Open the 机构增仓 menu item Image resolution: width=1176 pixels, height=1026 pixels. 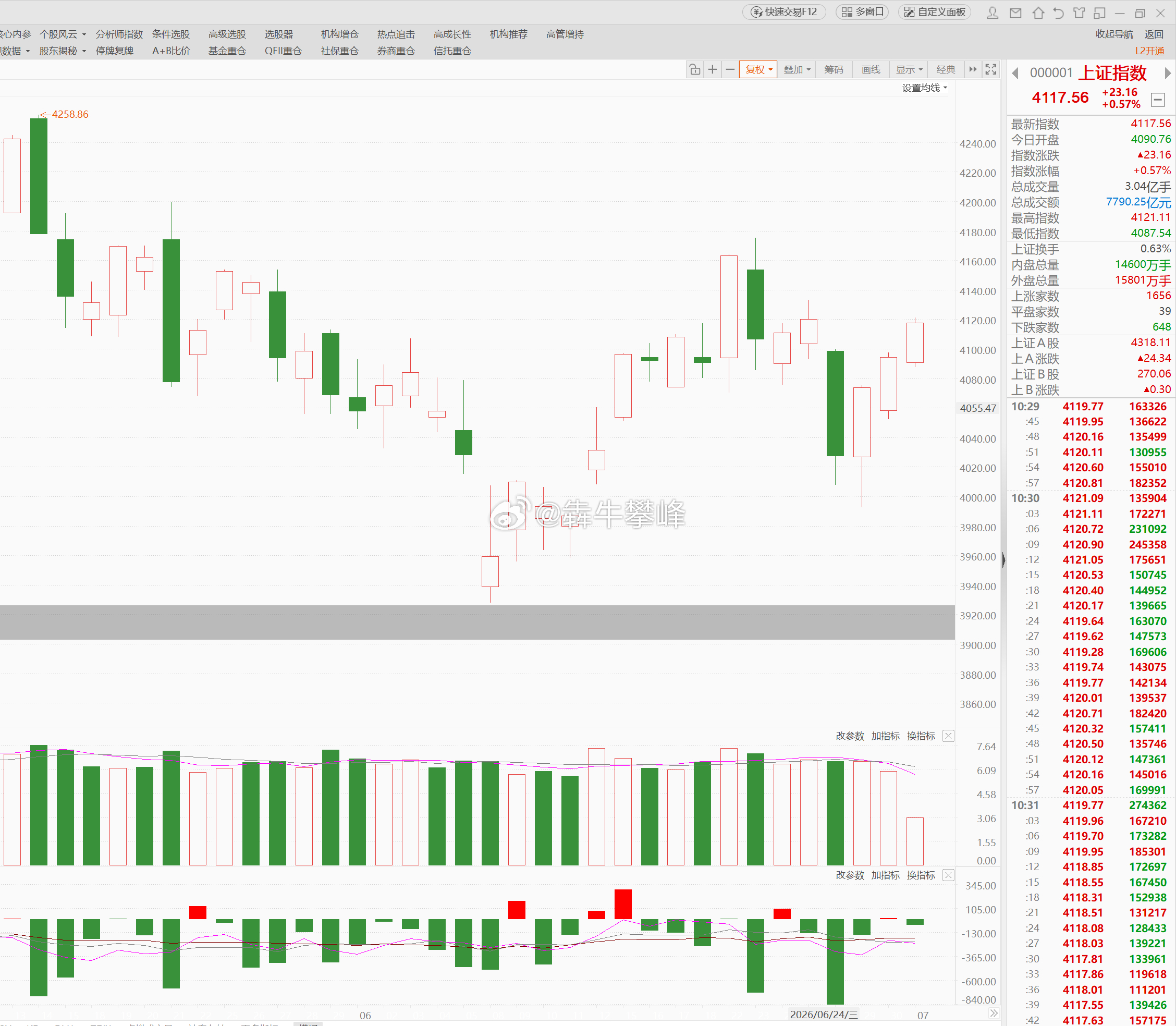[339, 34]
